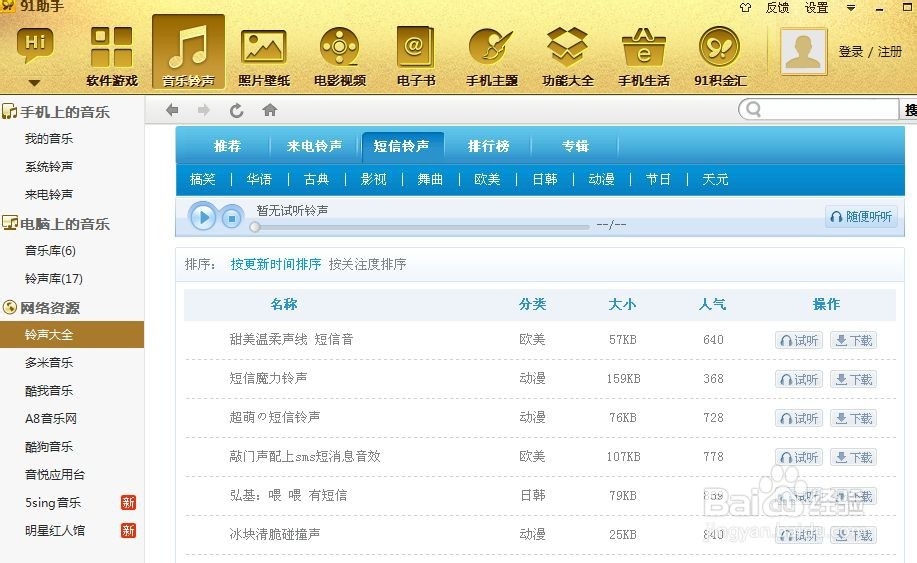Open 5sing音乐 in sidebar
917x563 pixels.
[53, 502]
